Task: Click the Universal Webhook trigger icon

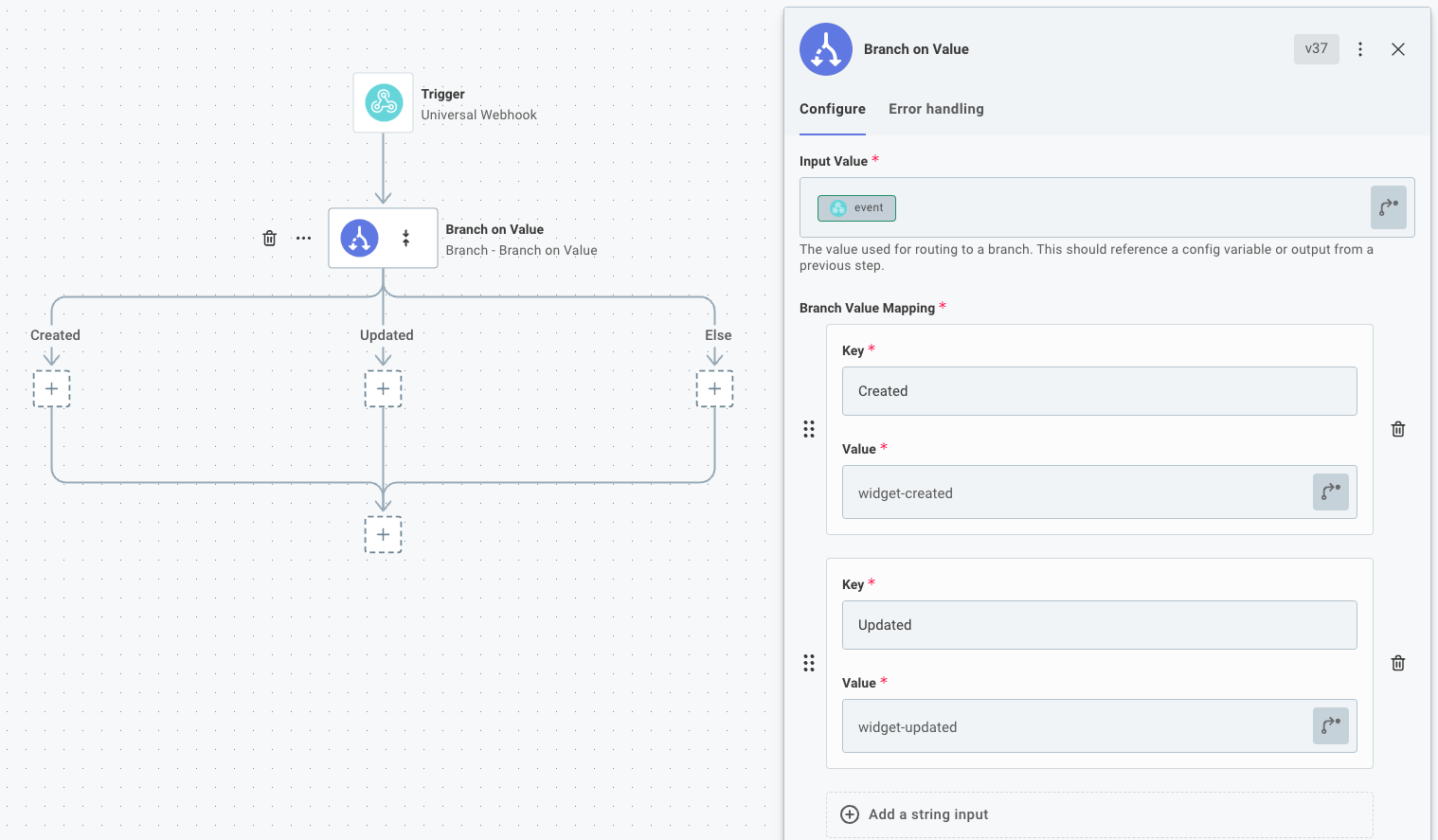Action: coord(384,103)
